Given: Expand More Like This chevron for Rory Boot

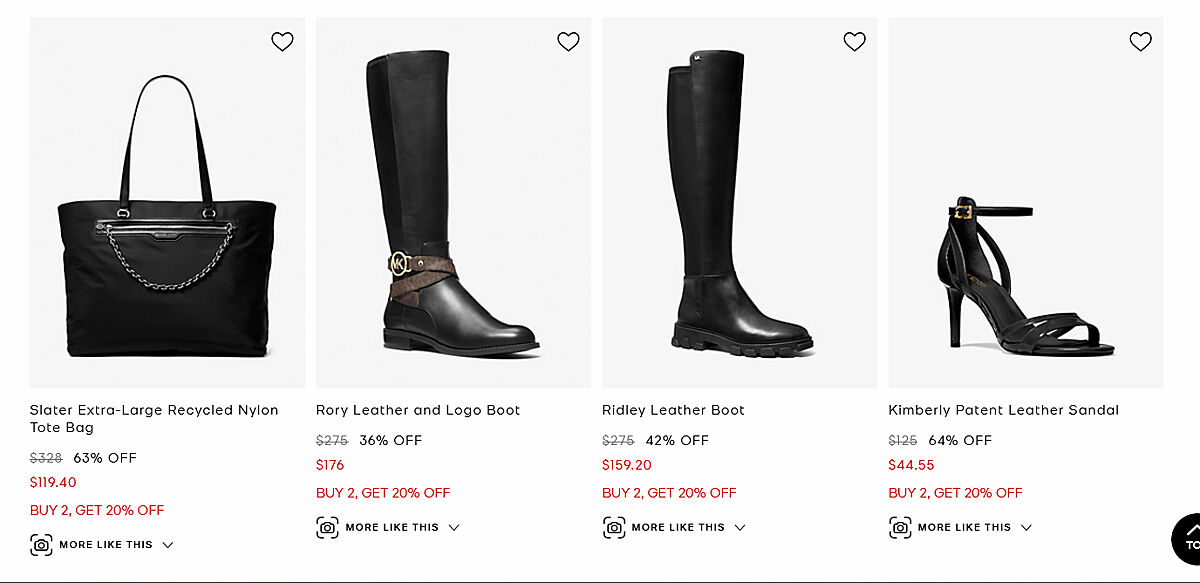Looking at the screenshot, I should coord(454,527).
